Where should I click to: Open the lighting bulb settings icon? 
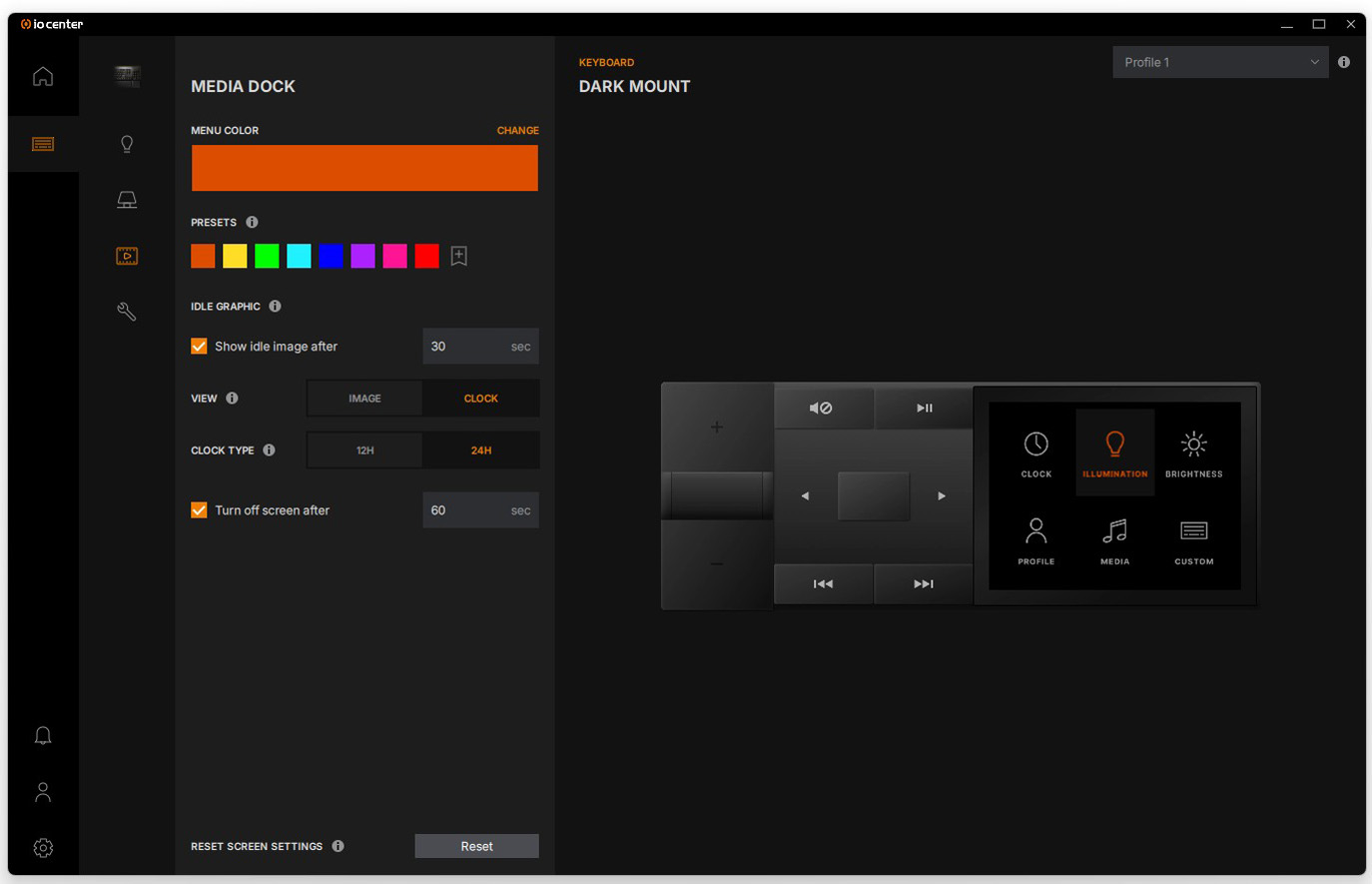click(x=127, y=144)
